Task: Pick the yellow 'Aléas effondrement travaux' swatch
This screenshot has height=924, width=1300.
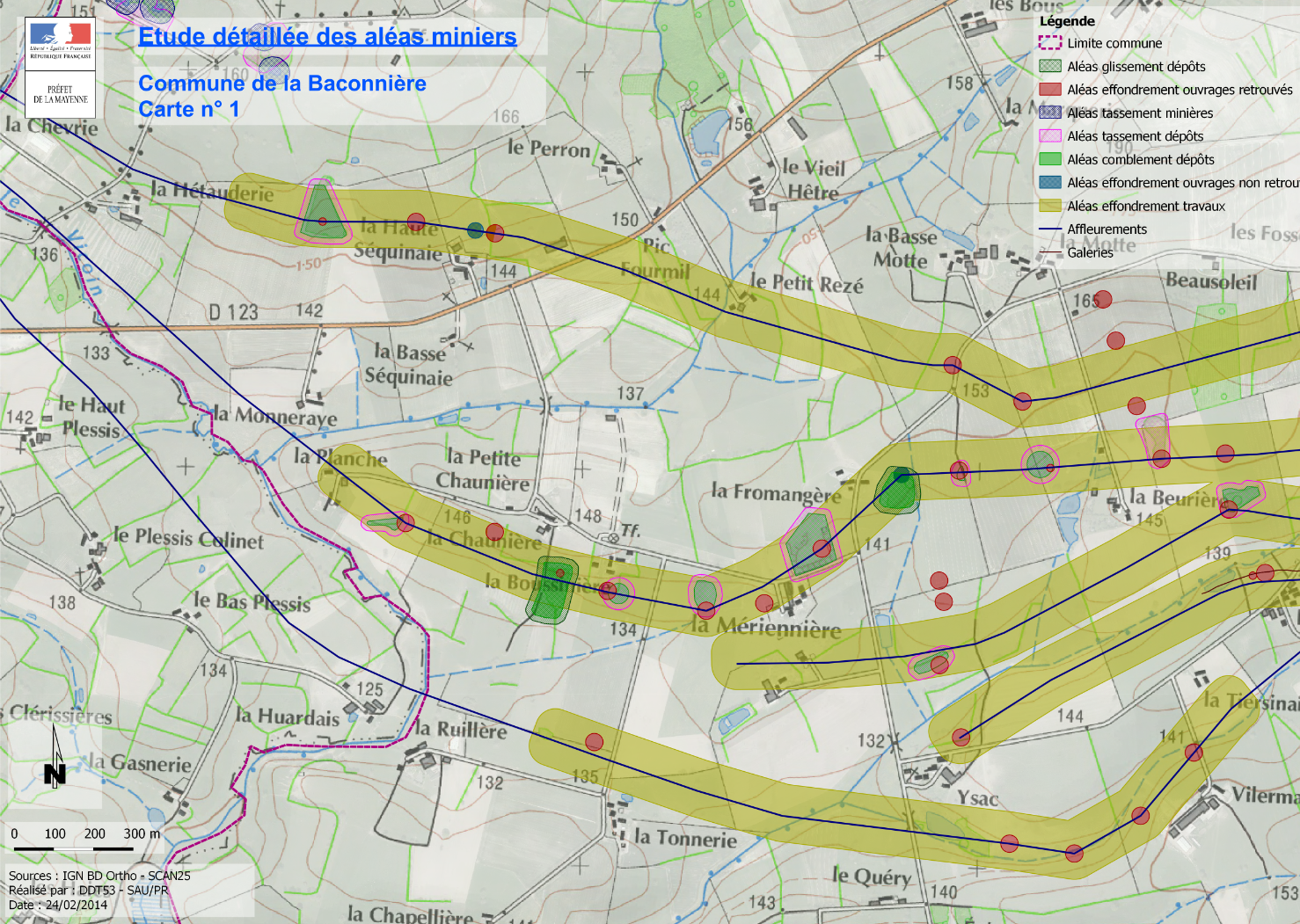Action: click(1050, 206)
